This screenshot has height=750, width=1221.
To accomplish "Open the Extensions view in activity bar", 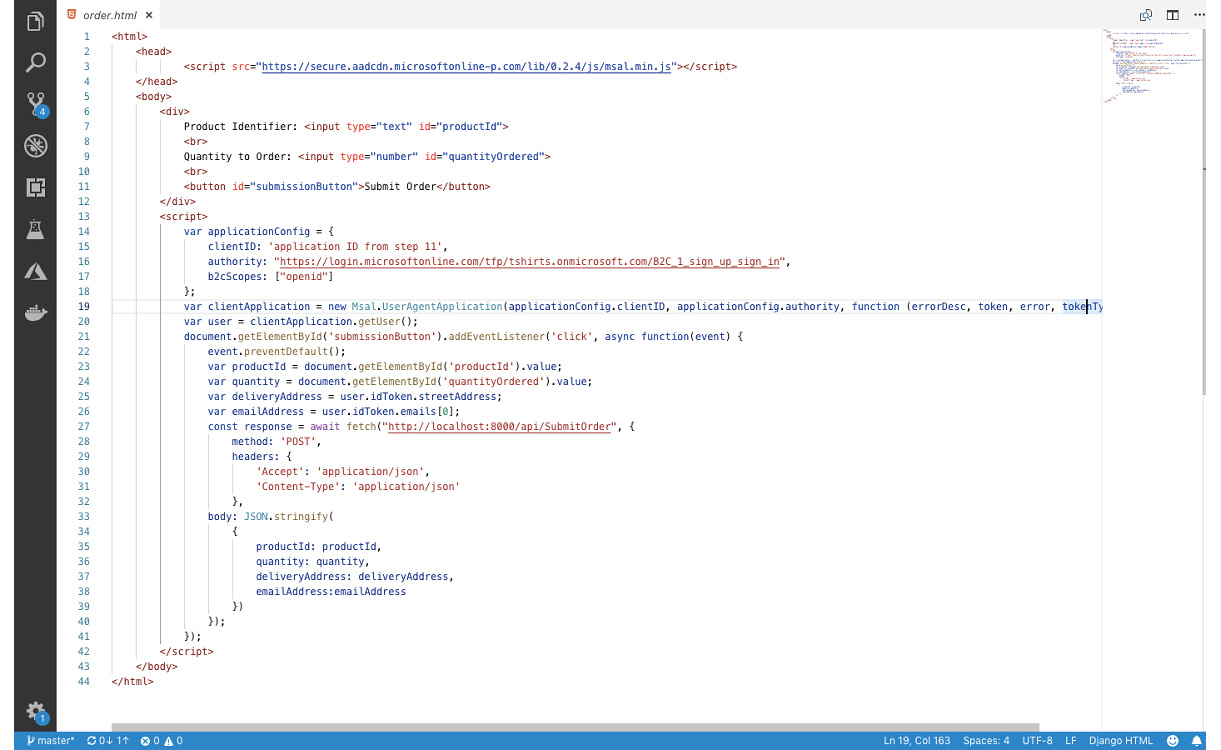I will click(x=35, y=187).
